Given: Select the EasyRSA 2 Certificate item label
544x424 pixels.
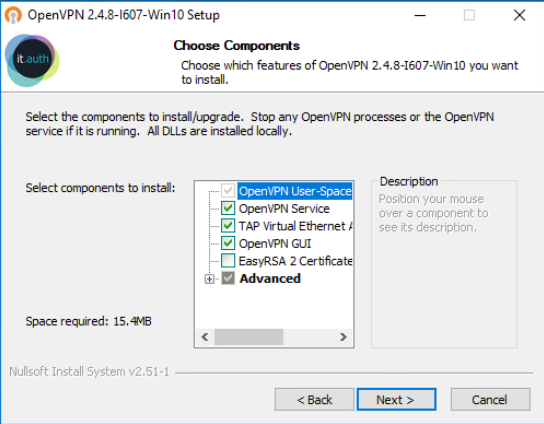Looking at the screenshot, I should pyautogui.click(x=296, y=261).
